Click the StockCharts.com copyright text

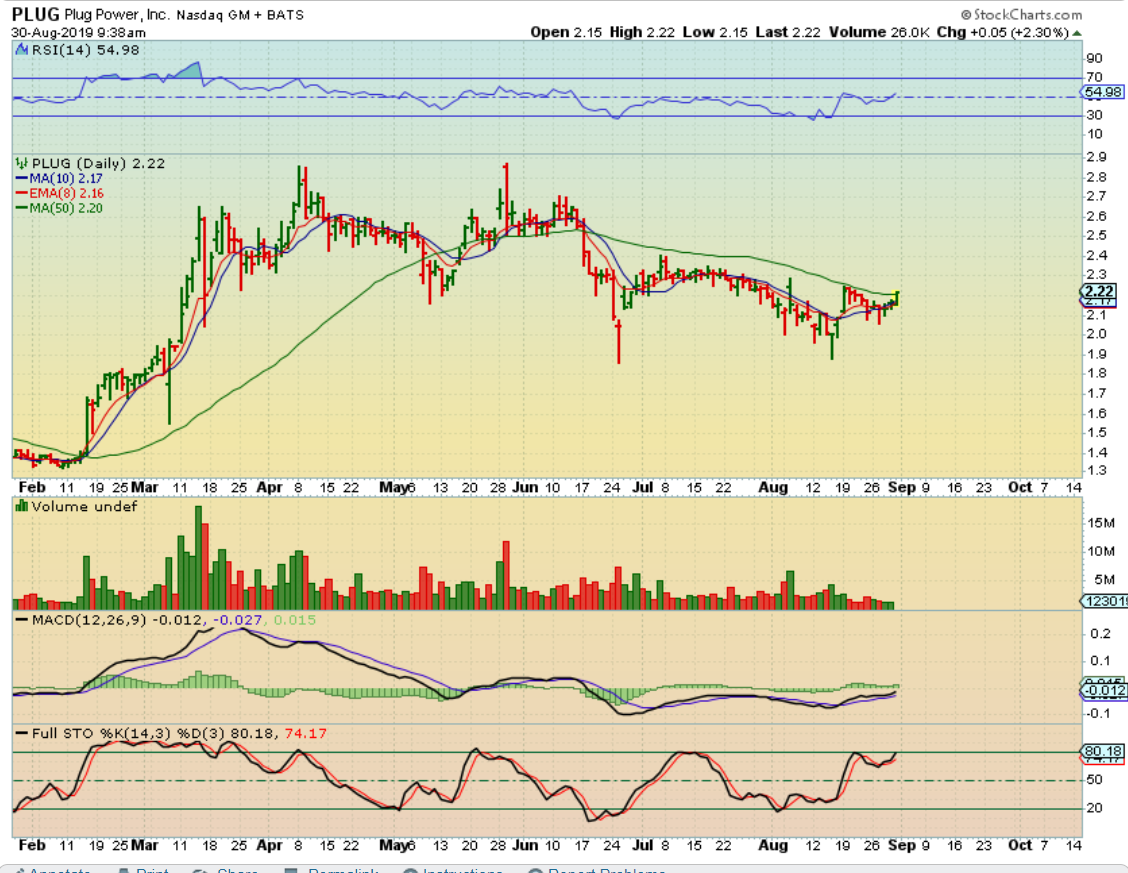[1021, 14]
